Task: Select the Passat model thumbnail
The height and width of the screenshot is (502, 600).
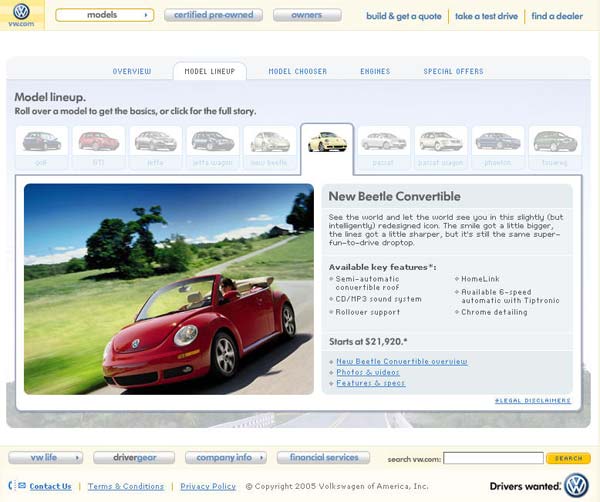Action: (x=384, y=147)
